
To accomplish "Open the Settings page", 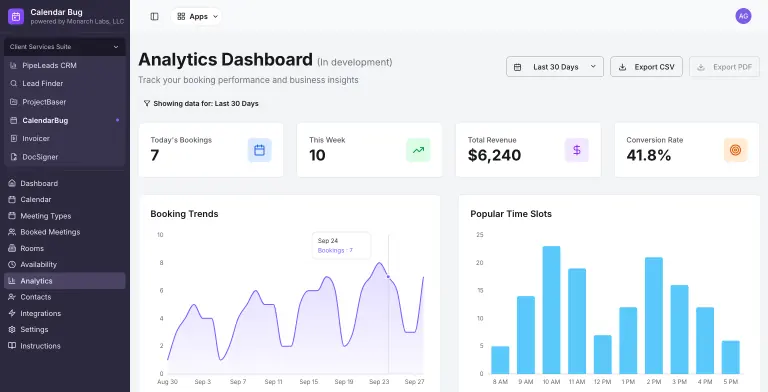I will [x=64, y=330].
